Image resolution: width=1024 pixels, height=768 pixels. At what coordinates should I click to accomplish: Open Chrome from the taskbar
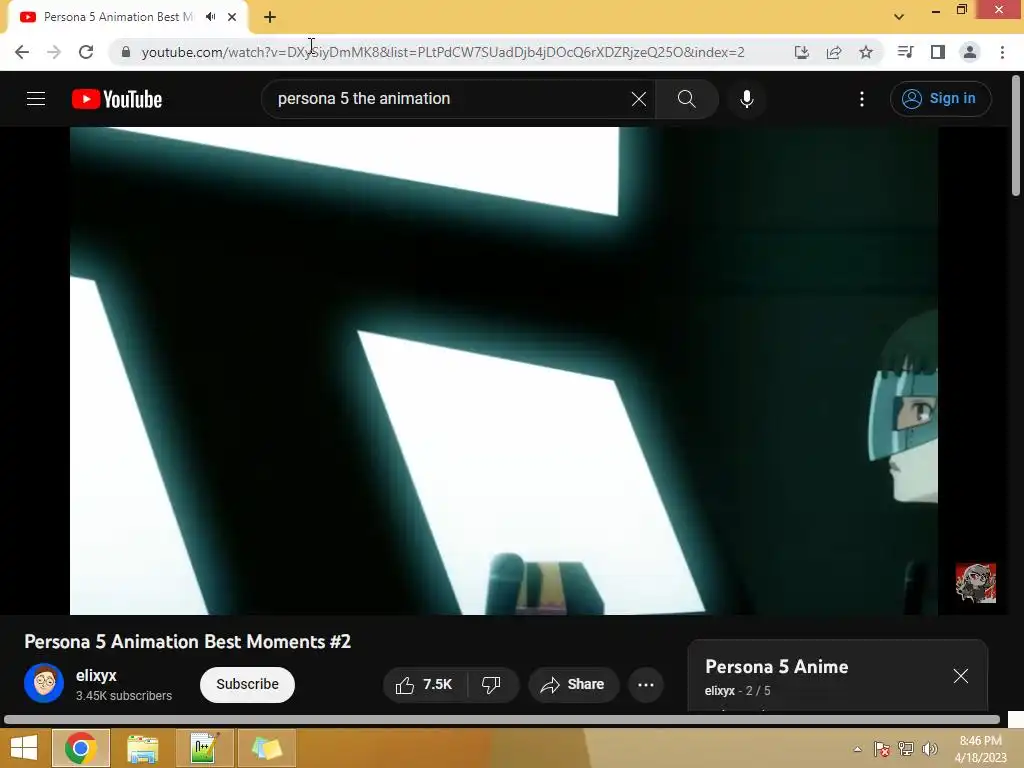coord(80,748)
